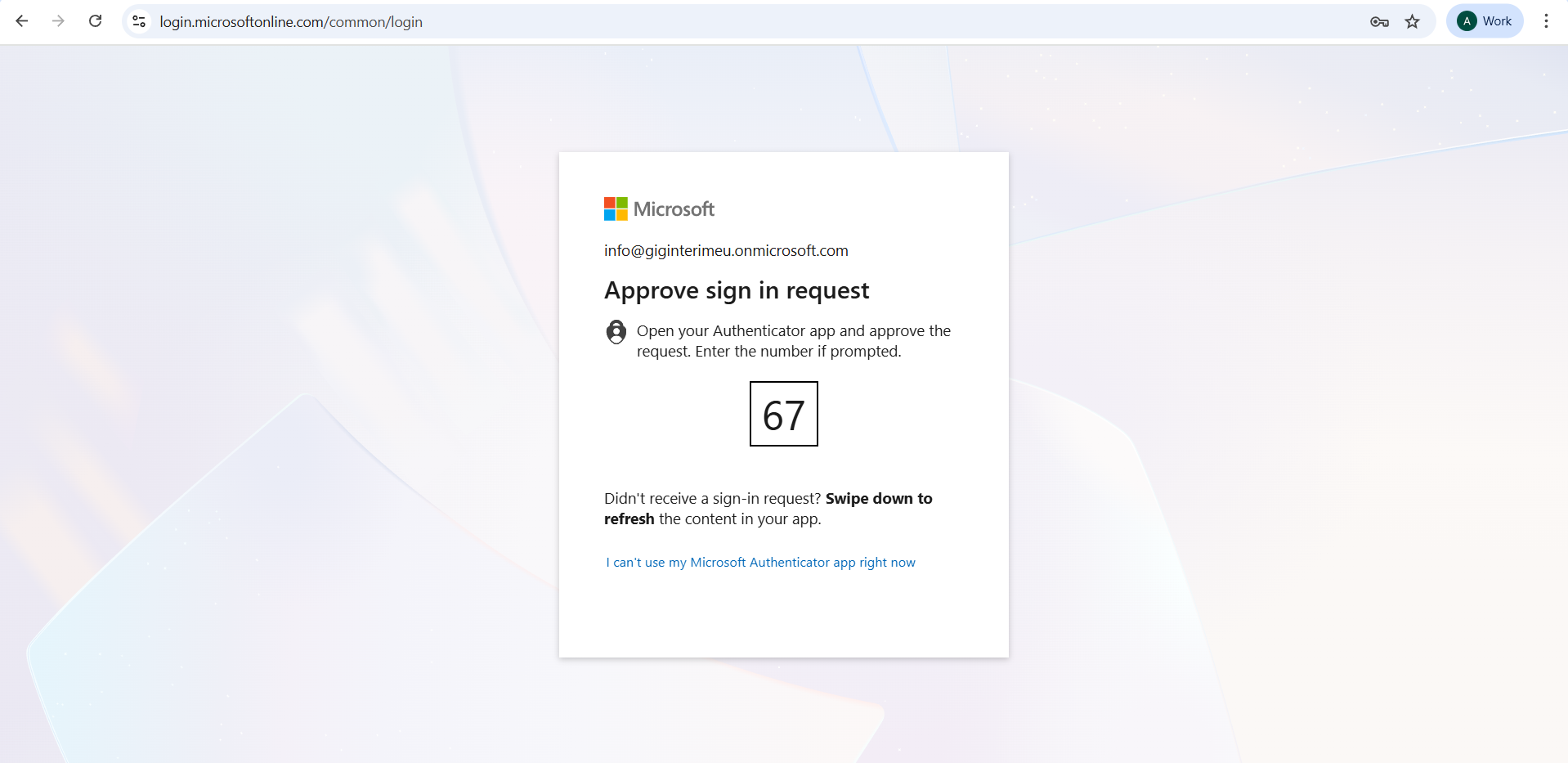Screen dimensions: 1568x763
Task: Click the "Approve sign in request" heading
Action: (x=736, y=291)
